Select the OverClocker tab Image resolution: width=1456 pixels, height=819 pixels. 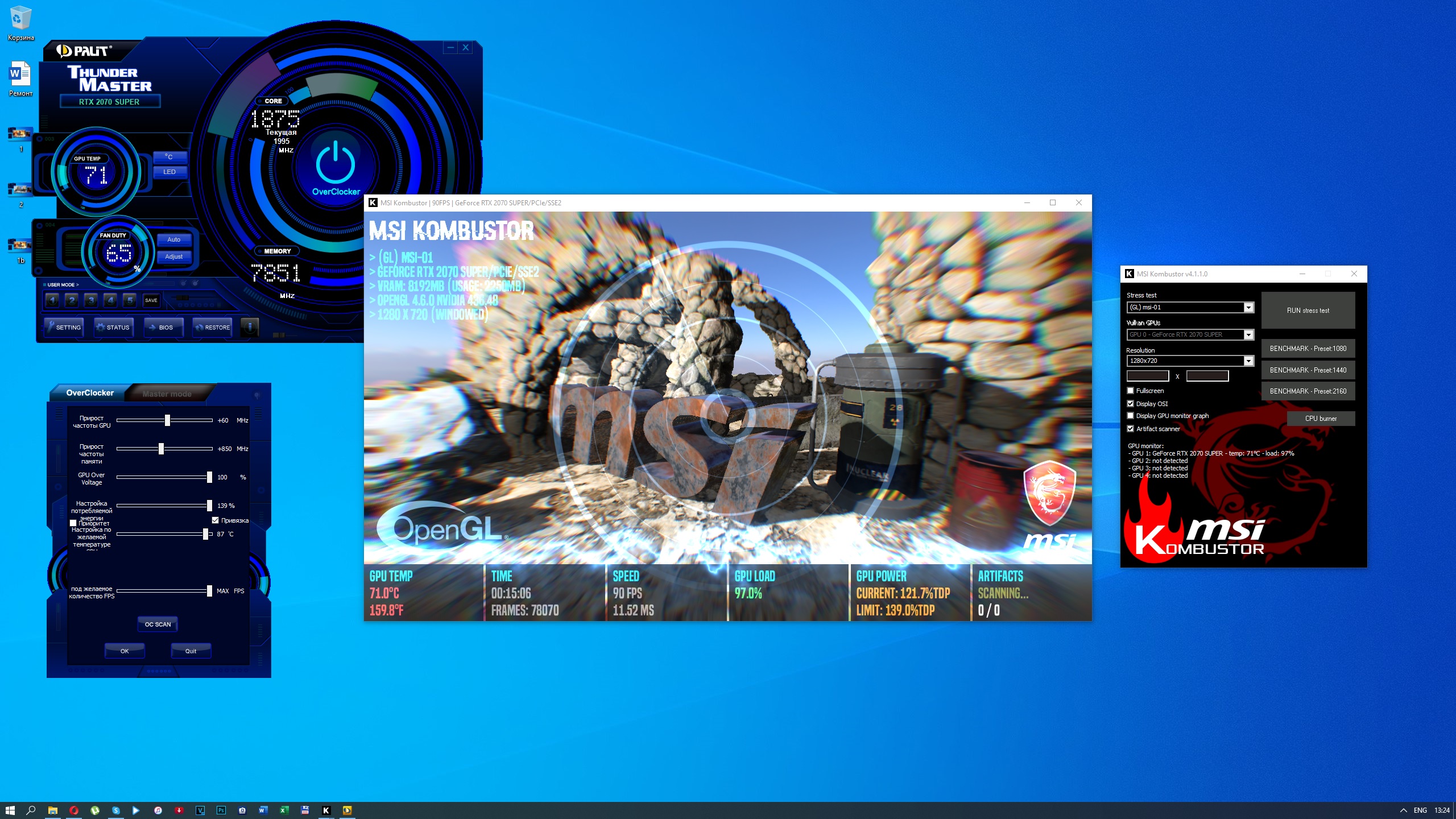coord(90,393)
